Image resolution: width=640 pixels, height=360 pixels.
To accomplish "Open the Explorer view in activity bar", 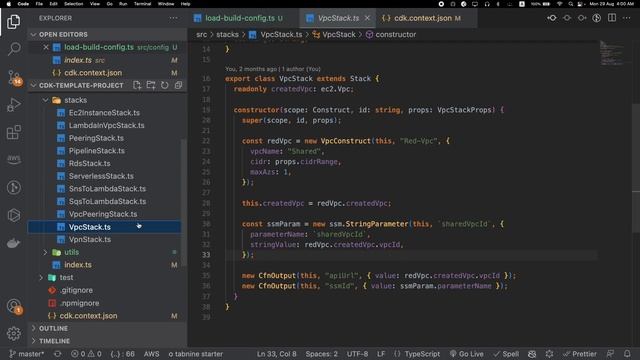I will tap(13, 21).
